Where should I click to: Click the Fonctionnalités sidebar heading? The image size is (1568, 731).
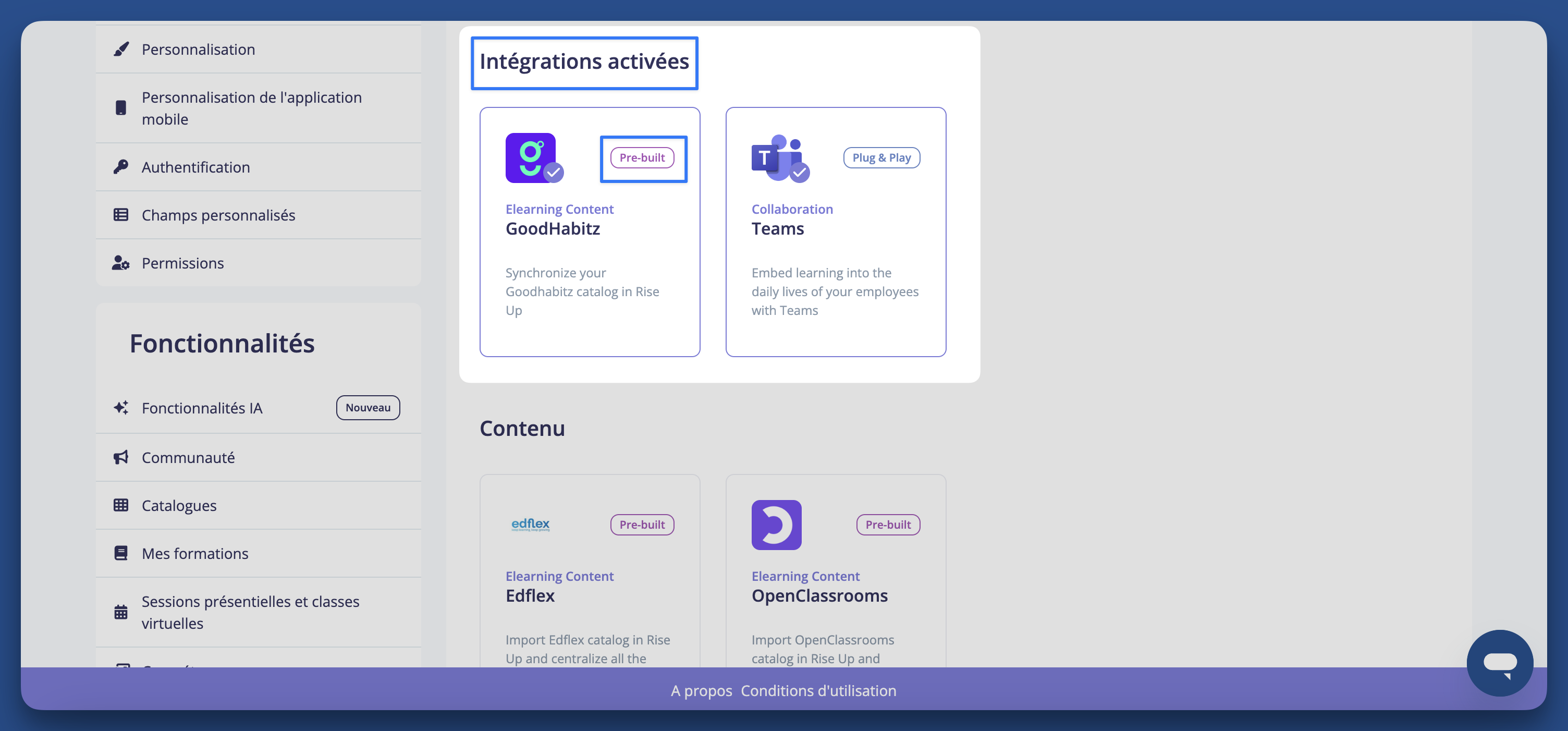tap(222, 343)
